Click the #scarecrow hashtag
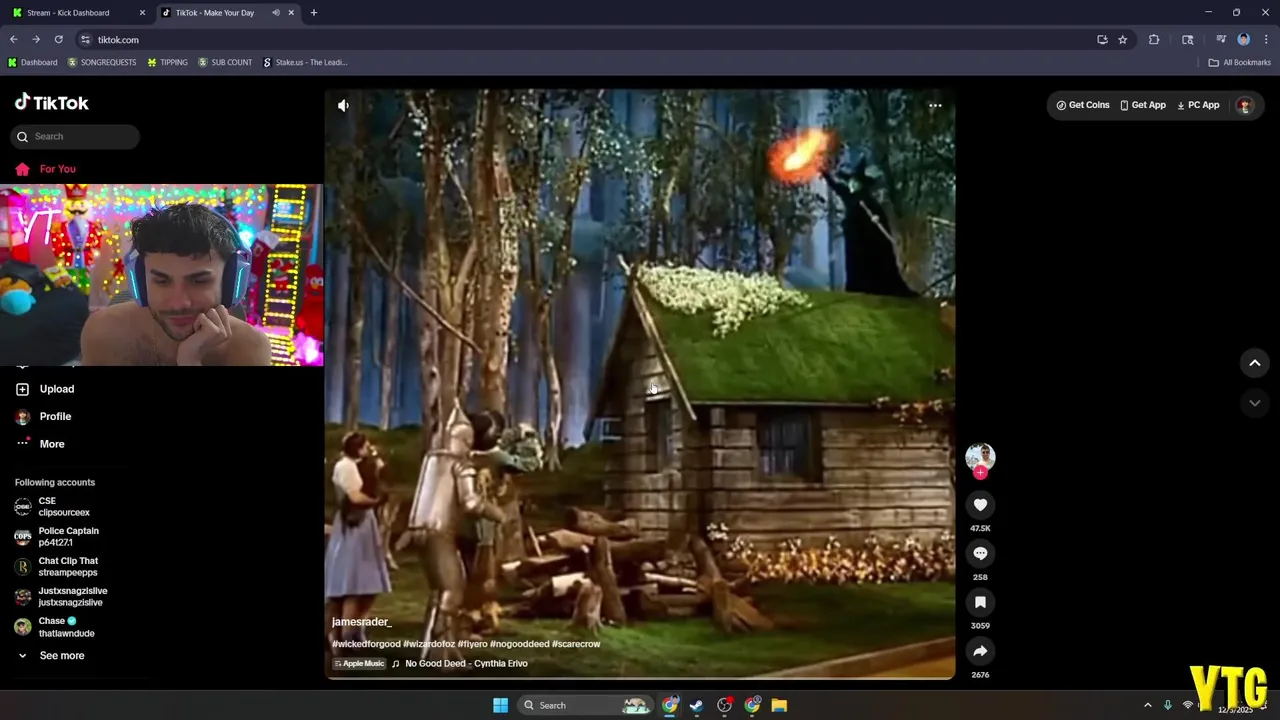Viewport: 1280px width, 720px height. [576, 644]
